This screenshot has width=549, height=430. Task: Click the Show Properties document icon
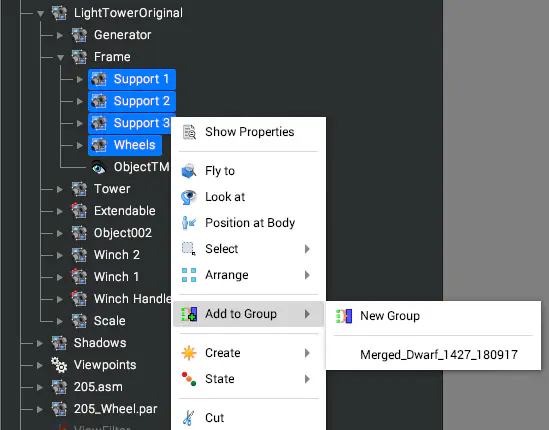pyautogui.click(x=189, y=132)
